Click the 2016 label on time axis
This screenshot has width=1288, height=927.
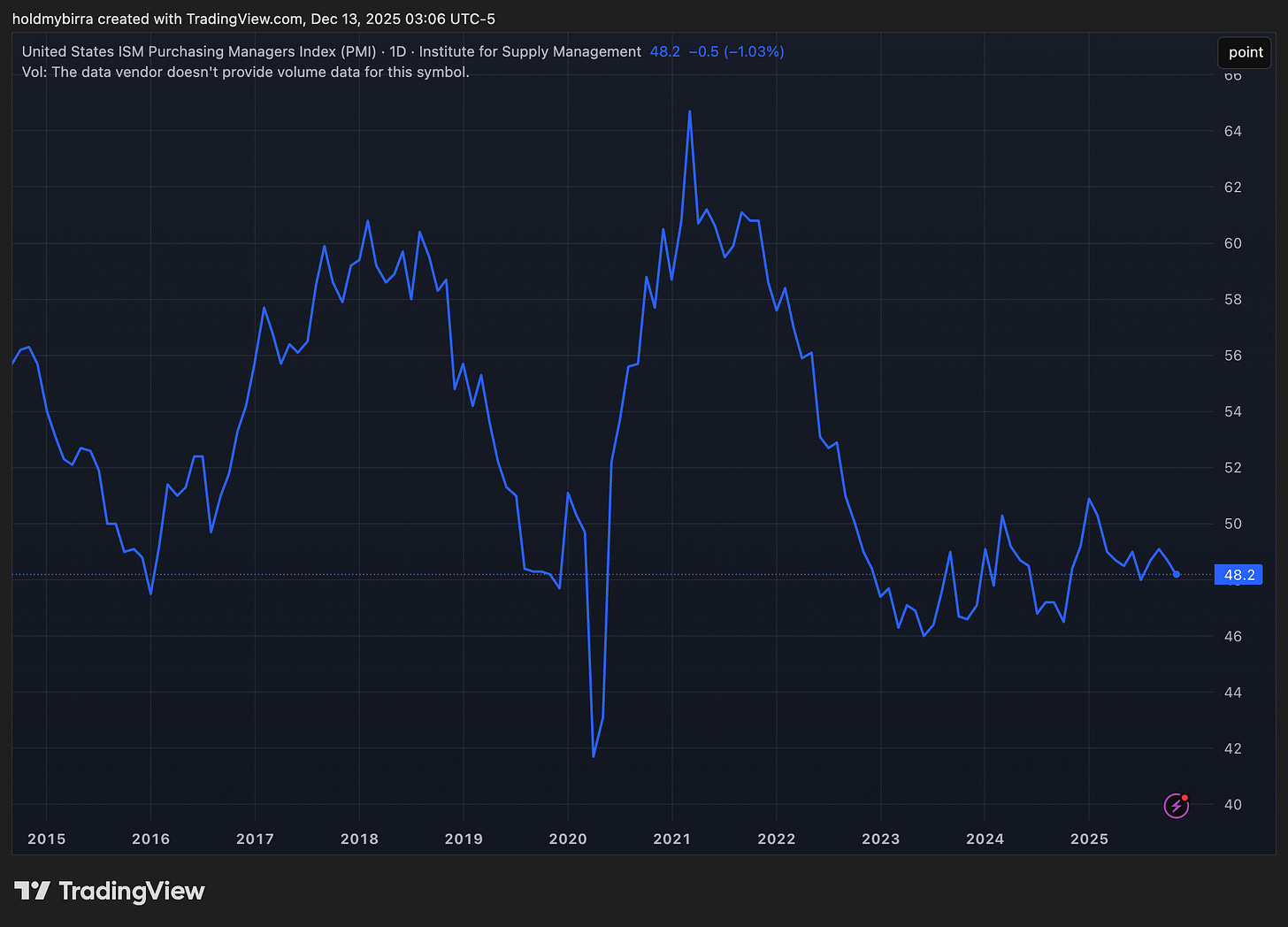pyautogui.click(x=150, y=839)
